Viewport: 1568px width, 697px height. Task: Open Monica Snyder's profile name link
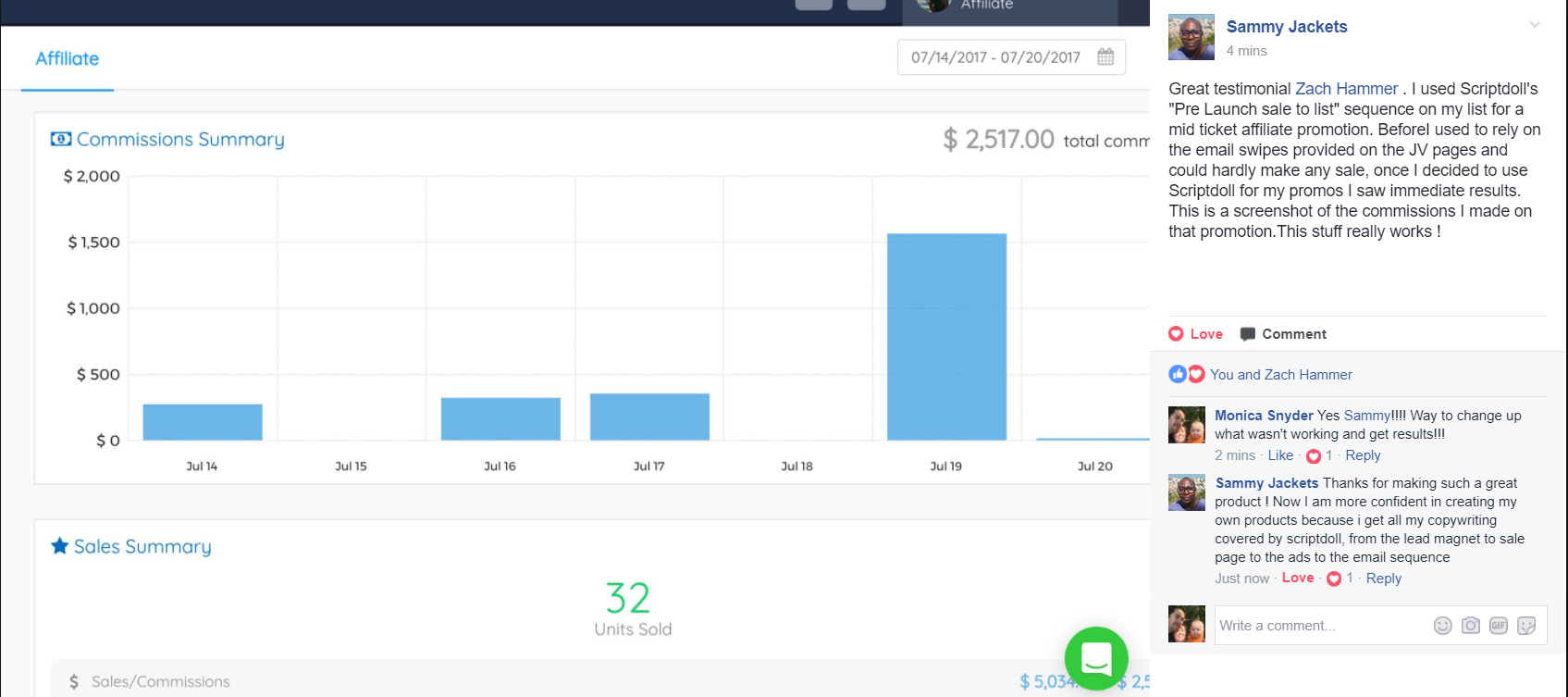[x=1264, y=416]
